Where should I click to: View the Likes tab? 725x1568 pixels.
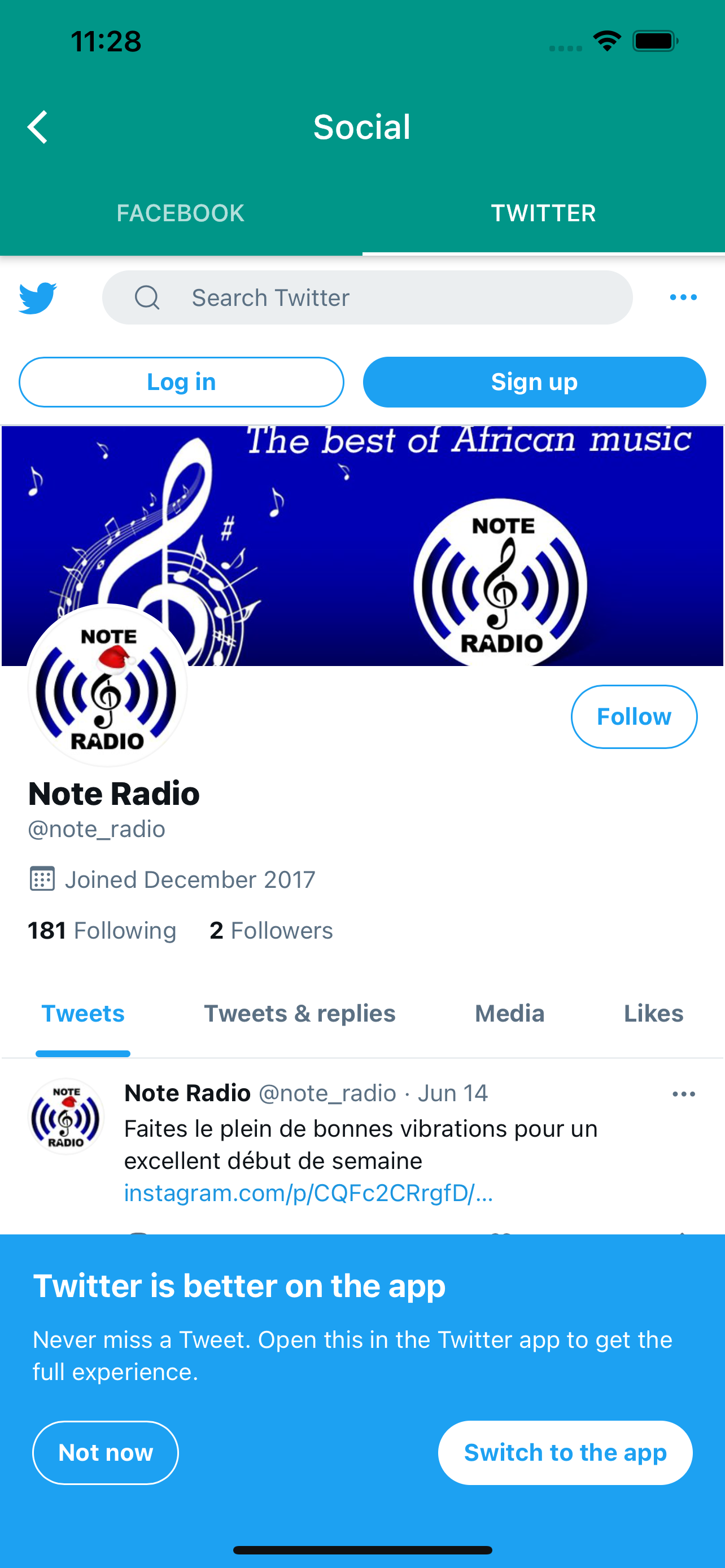pos(653,1014)
